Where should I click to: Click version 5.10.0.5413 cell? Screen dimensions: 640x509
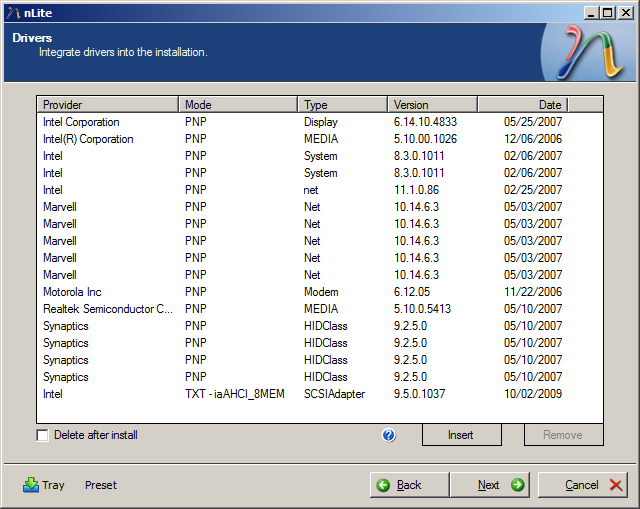[x=422, y=309]
